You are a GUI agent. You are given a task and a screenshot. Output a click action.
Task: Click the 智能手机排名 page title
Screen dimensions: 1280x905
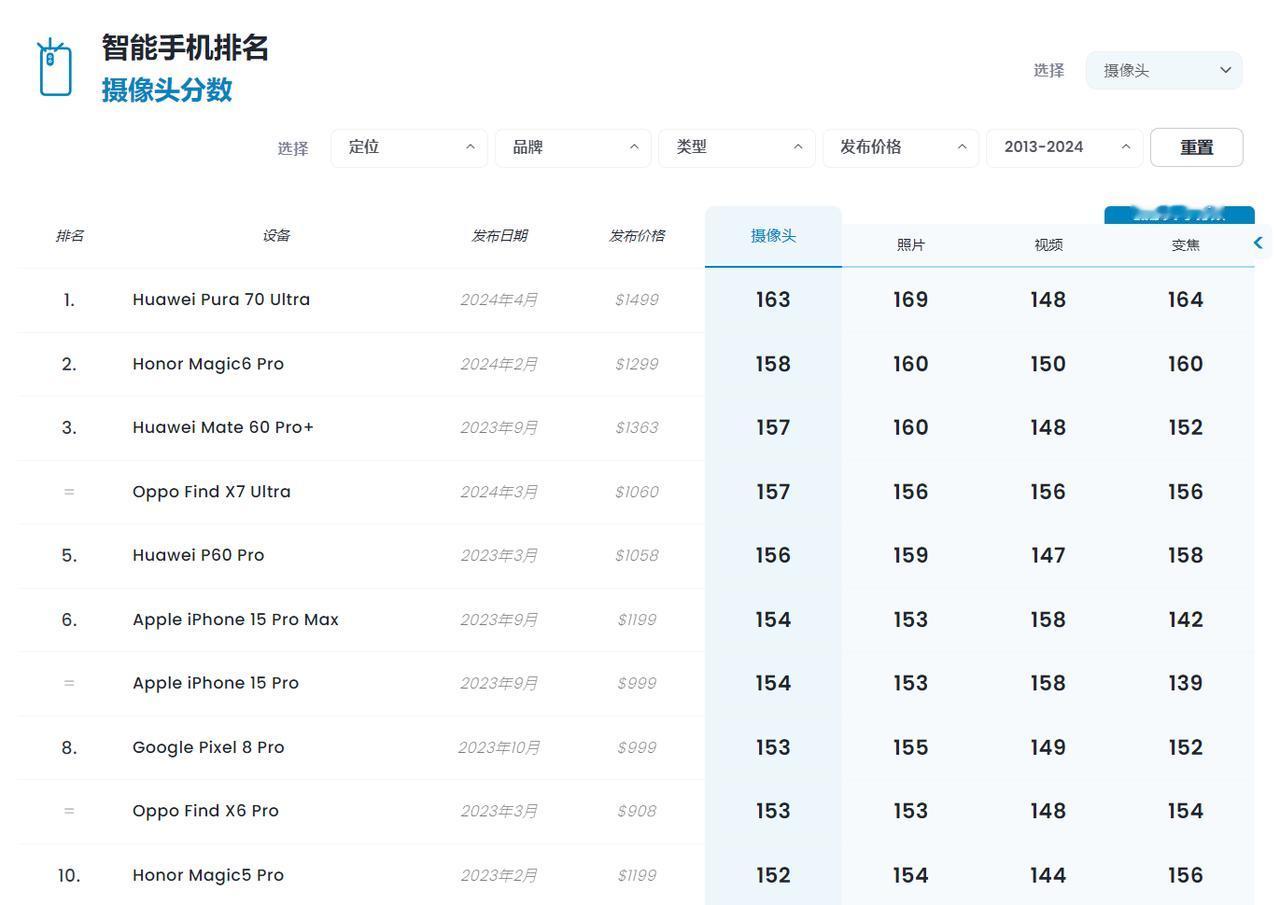[185, 47]
